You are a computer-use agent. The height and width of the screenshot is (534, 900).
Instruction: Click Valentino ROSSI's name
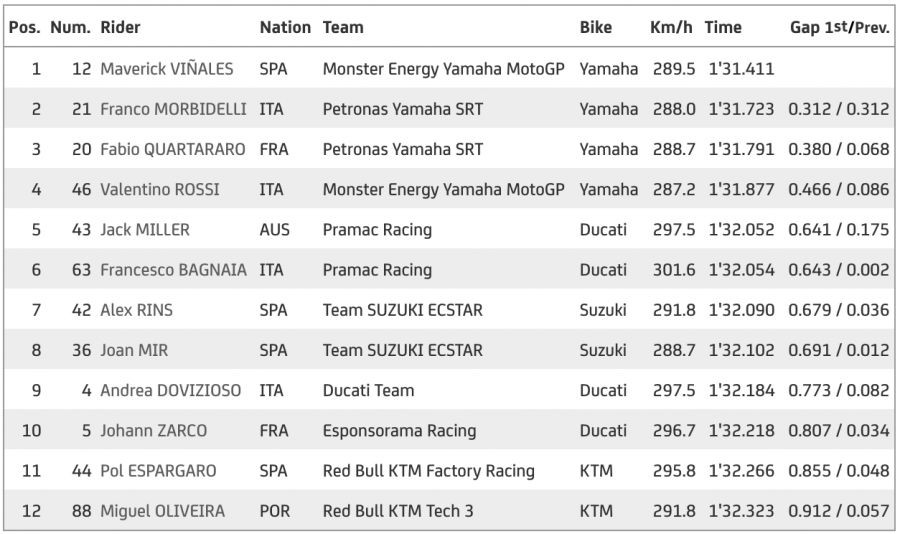(160, 189)
